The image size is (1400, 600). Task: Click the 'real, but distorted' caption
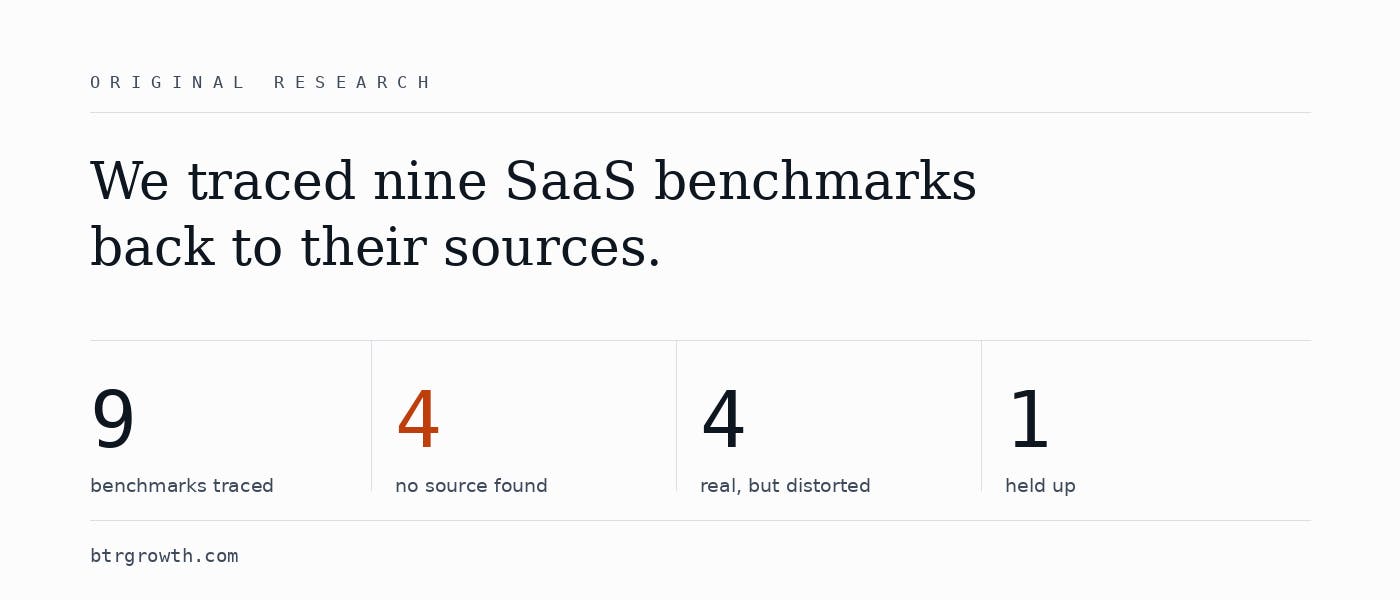tap(785, 486)
